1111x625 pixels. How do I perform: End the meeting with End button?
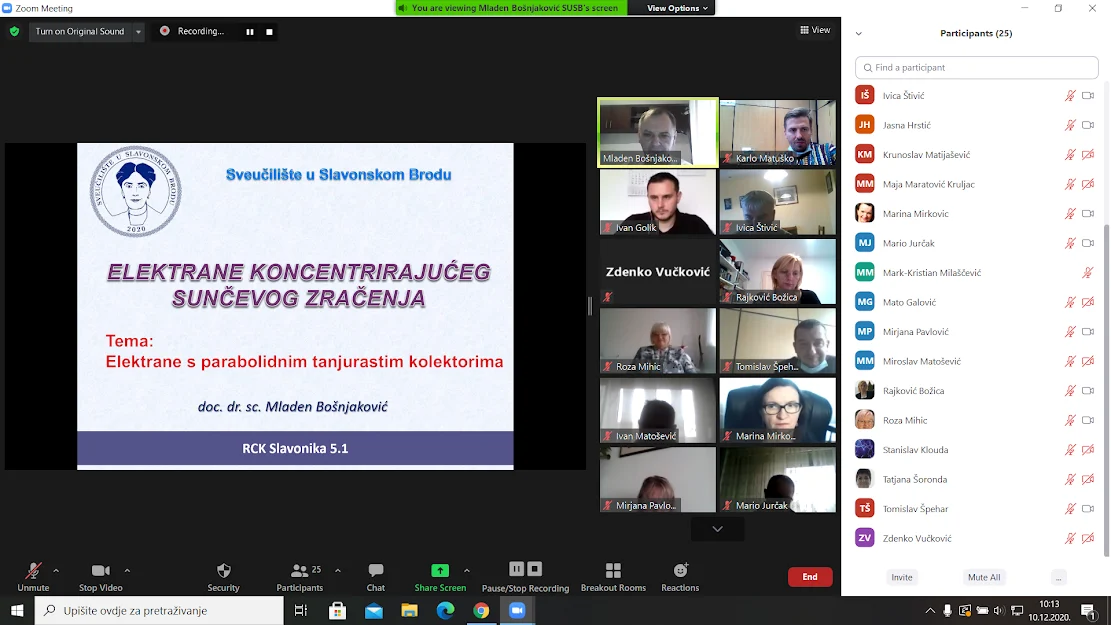point(810,577)
